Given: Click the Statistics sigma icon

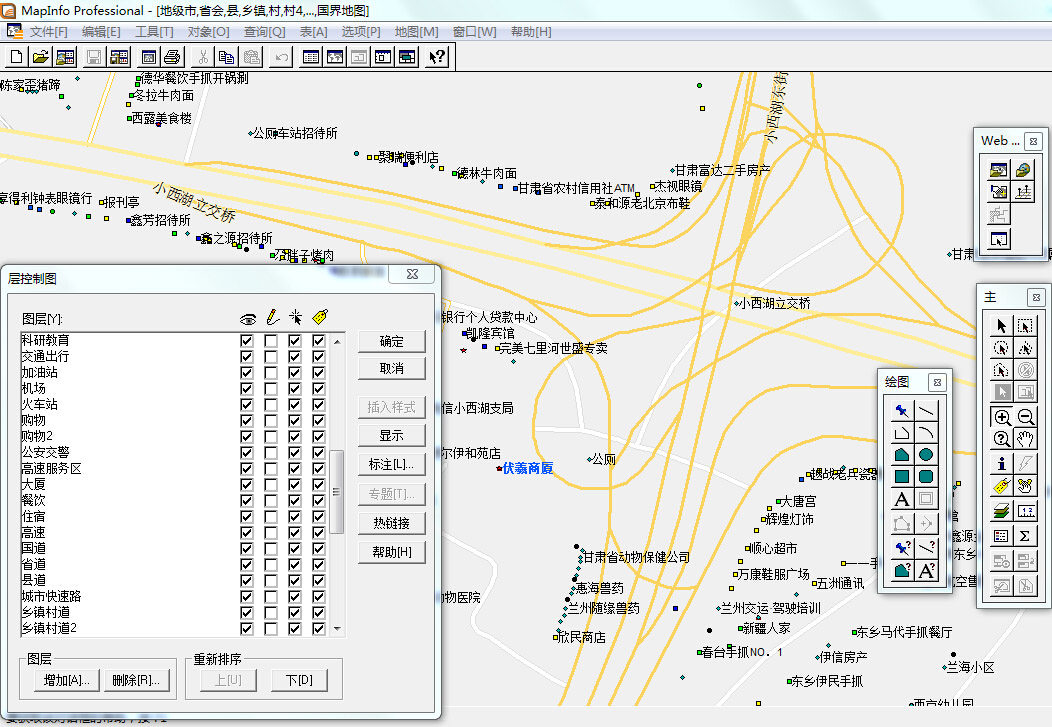Looking at the screenshot, I should (x=1025, y=536).
